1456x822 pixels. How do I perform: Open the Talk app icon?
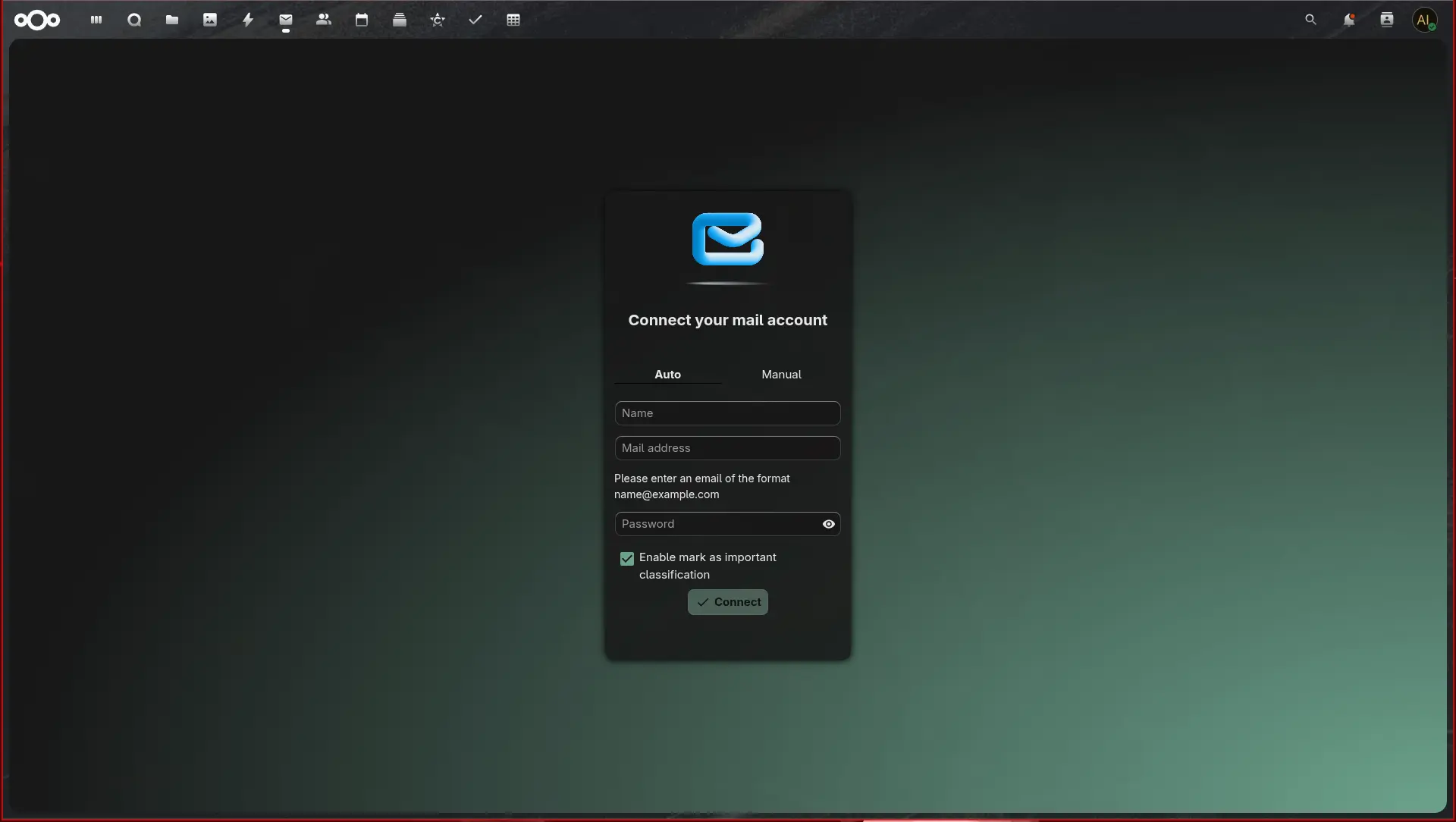[134, 20]
